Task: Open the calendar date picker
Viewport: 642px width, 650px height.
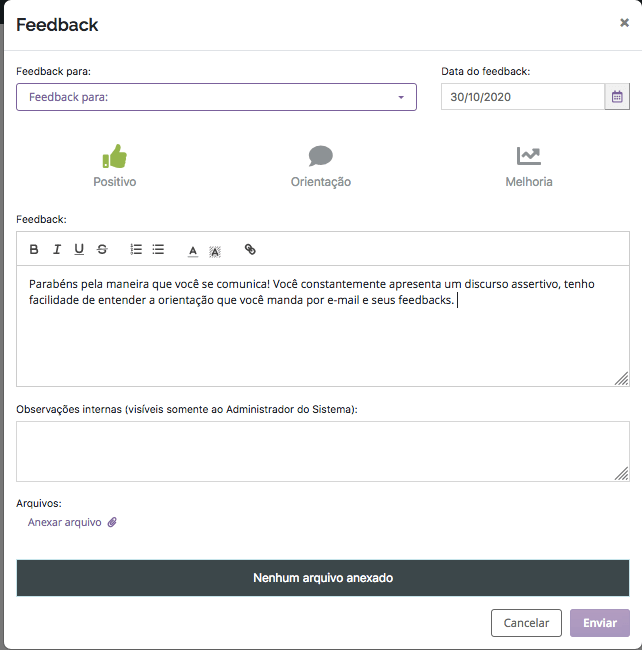Action: [617, 97]
